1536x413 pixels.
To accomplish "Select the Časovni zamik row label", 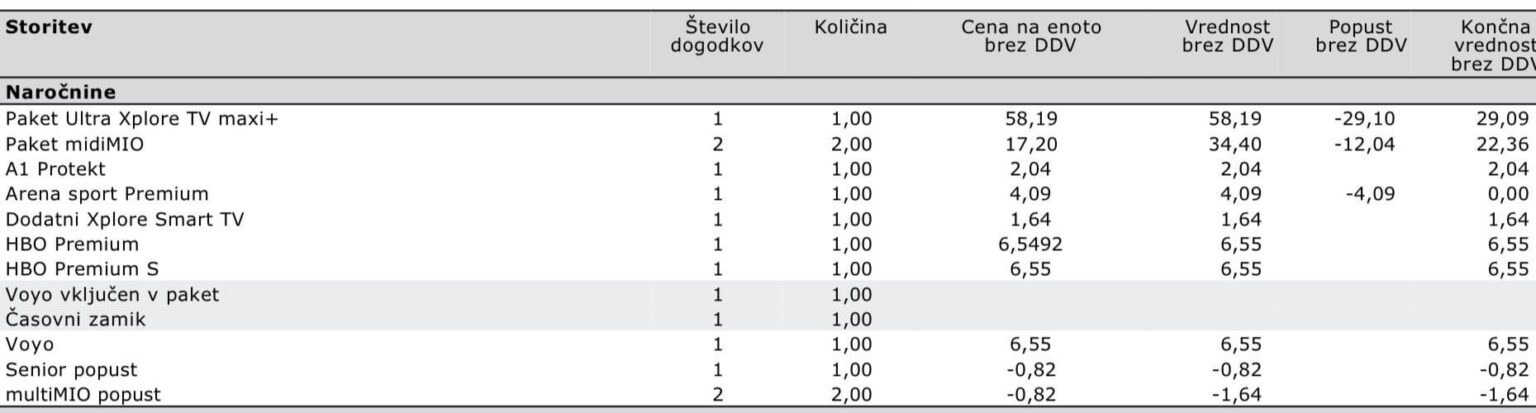I will (77, 320).
